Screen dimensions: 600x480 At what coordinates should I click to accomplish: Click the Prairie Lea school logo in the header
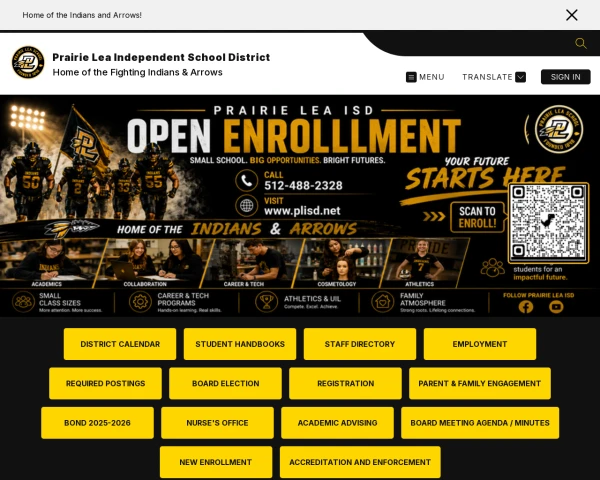(x=28, y=62)
